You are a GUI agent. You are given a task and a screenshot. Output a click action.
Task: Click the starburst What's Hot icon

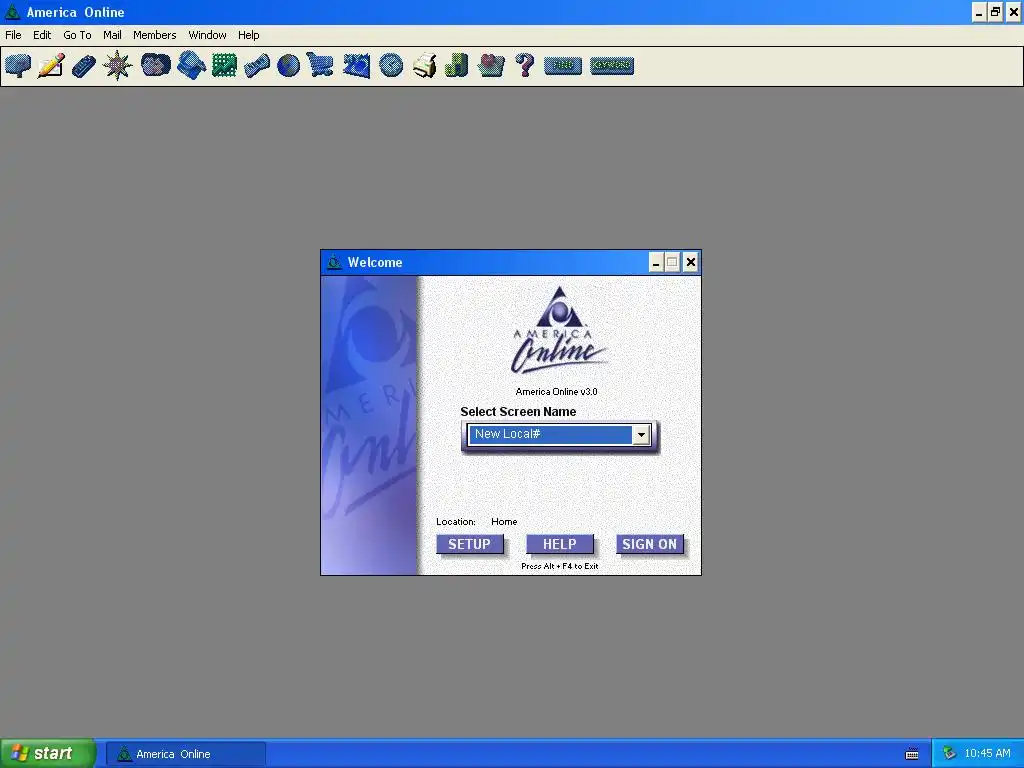[118, 65]
